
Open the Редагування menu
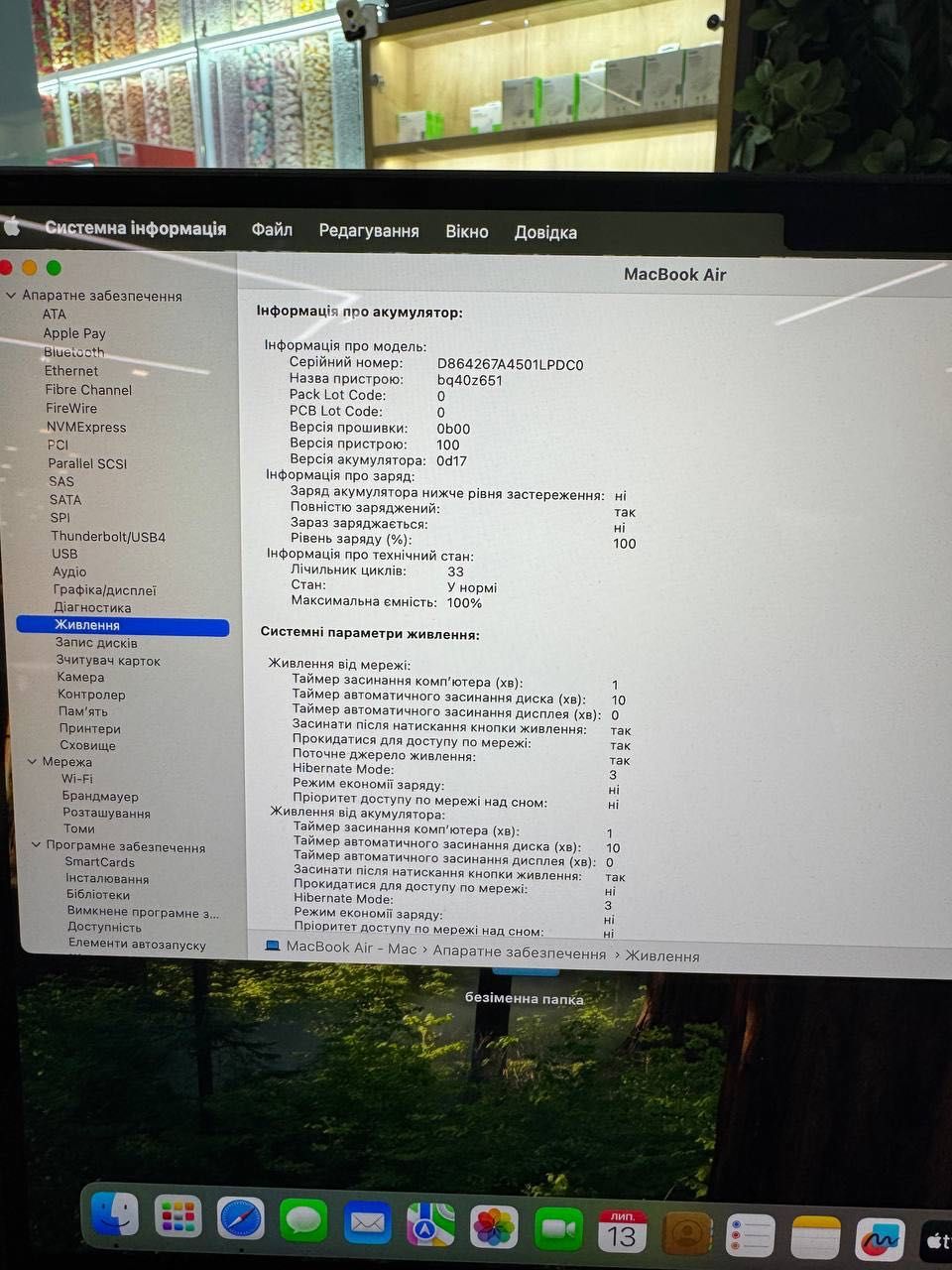369,230
